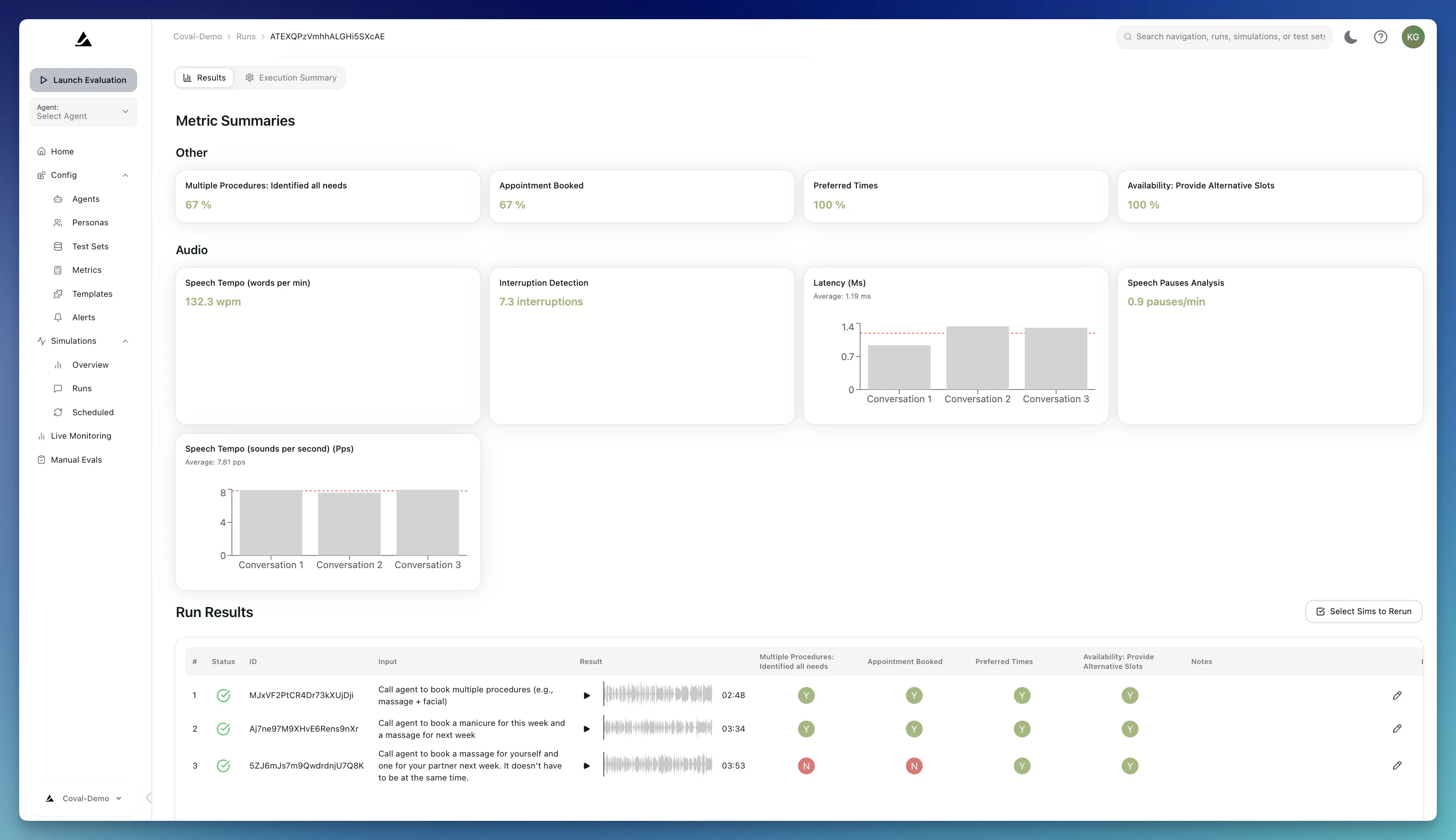1456x840 pixels.
Task: Toggle dark mode moon icon
Action: point(1350,37)
